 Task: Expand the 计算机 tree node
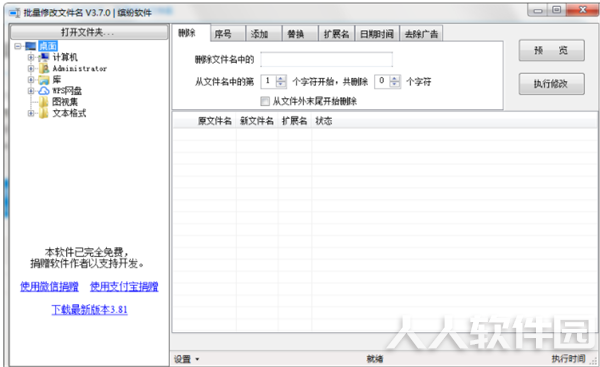coord(31,57)
